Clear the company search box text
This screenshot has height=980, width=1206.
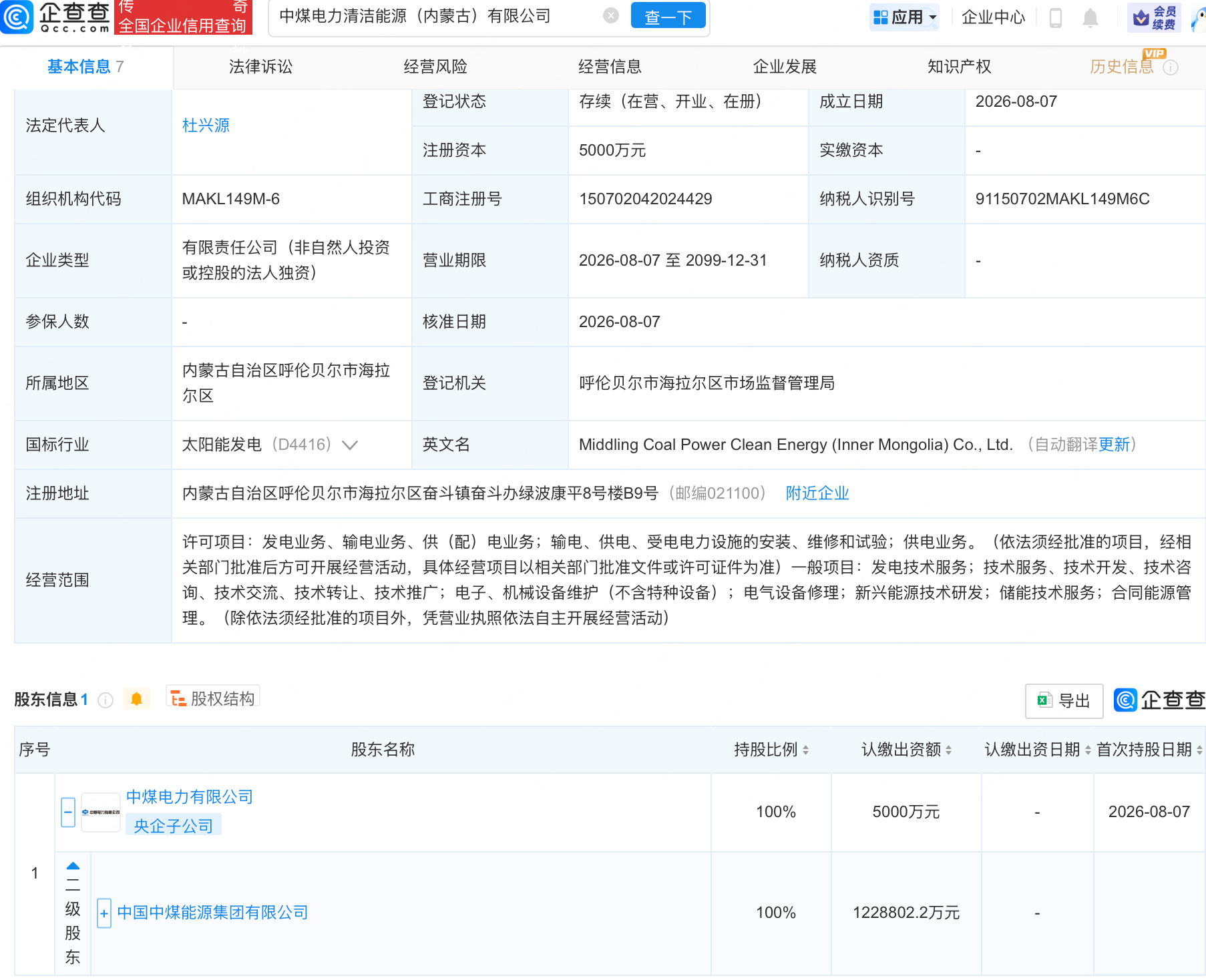pyautogui.click(x=610, y=15)
